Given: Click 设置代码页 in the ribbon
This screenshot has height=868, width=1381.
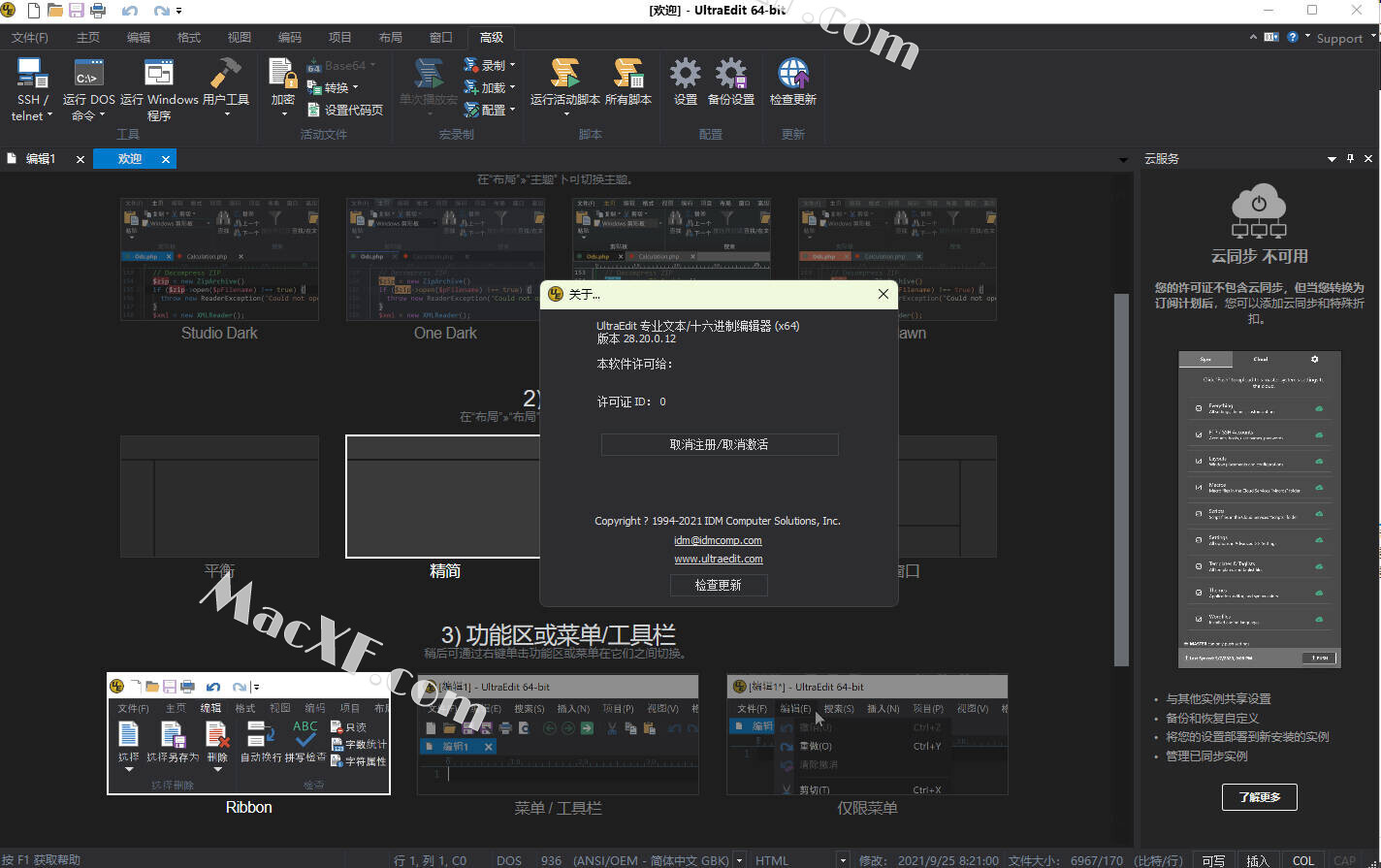Looking at the screenshot, I should 345,111.
